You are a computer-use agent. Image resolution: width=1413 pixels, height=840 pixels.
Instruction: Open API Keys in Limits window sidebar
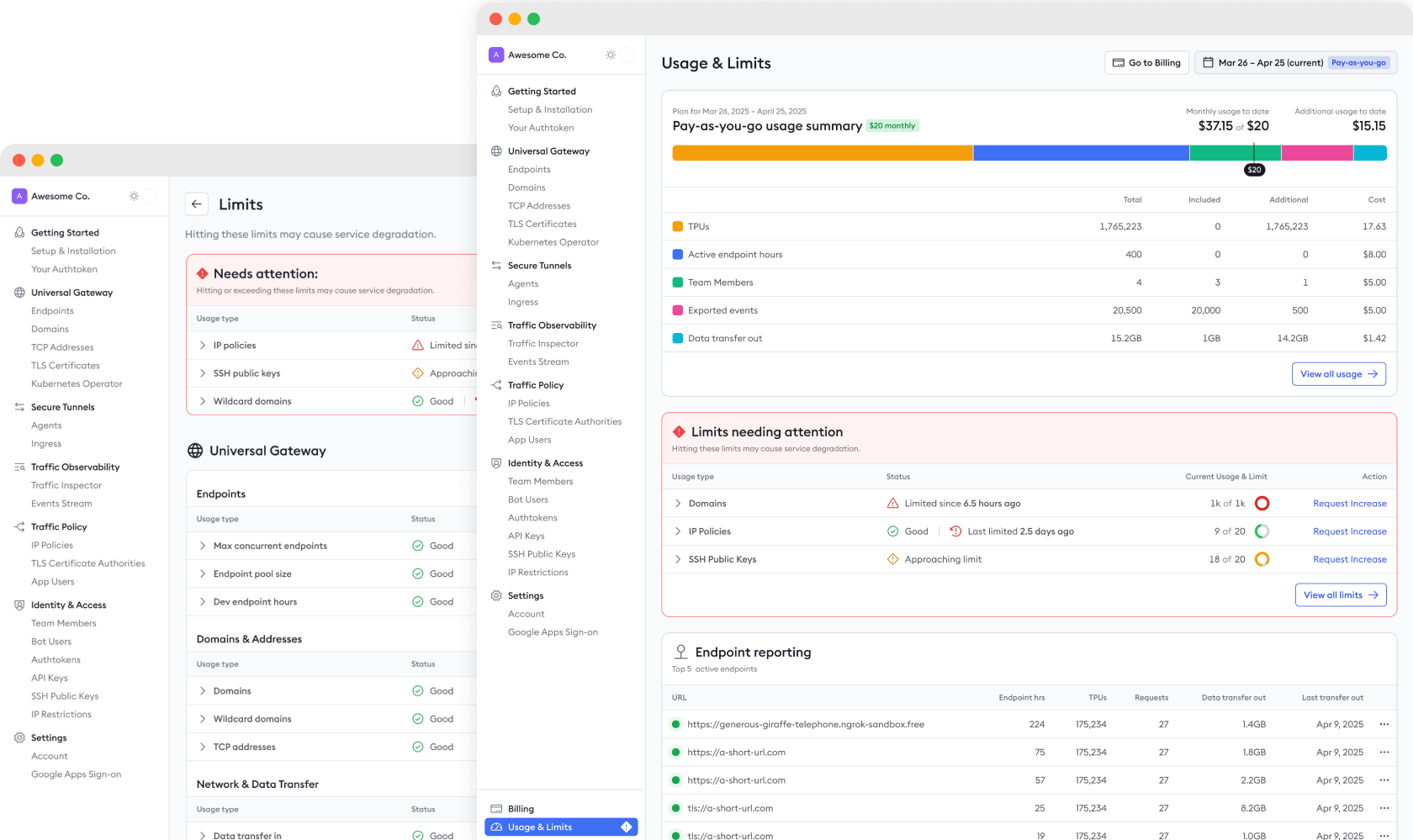pos(50,678)
